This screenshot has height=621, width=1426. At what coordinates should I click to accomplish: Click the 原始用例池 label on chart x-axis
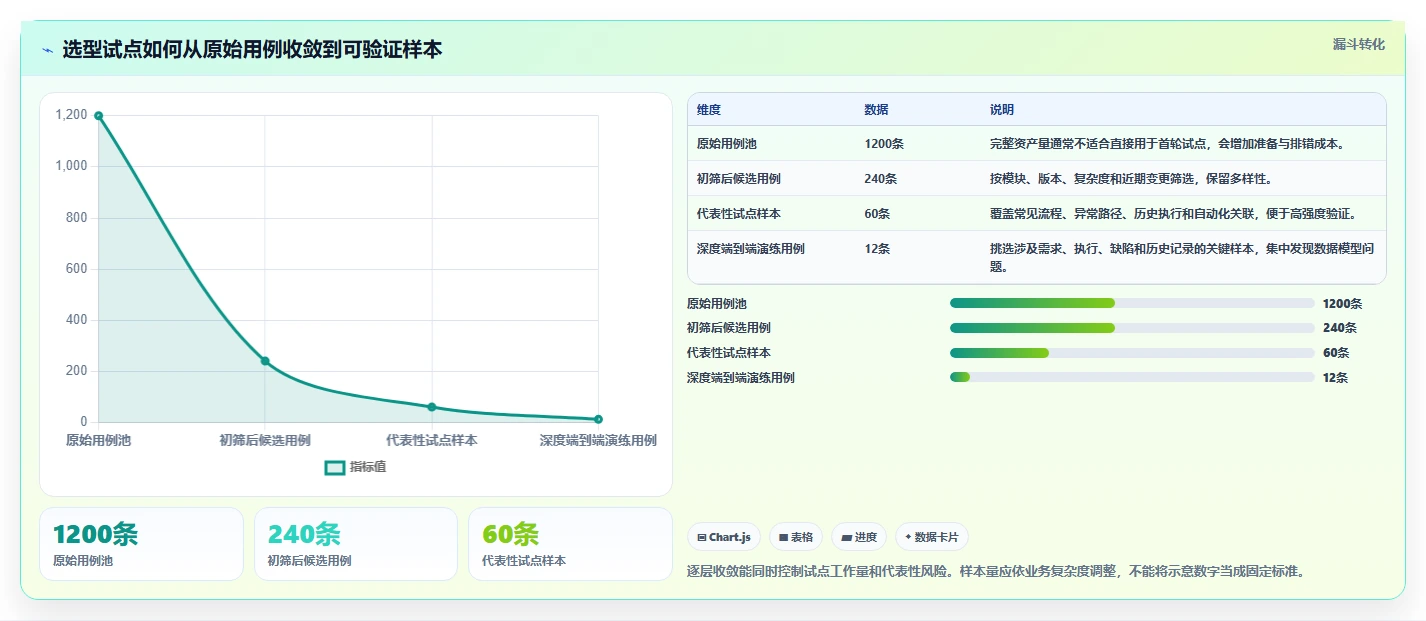click(x=98, y=440)
